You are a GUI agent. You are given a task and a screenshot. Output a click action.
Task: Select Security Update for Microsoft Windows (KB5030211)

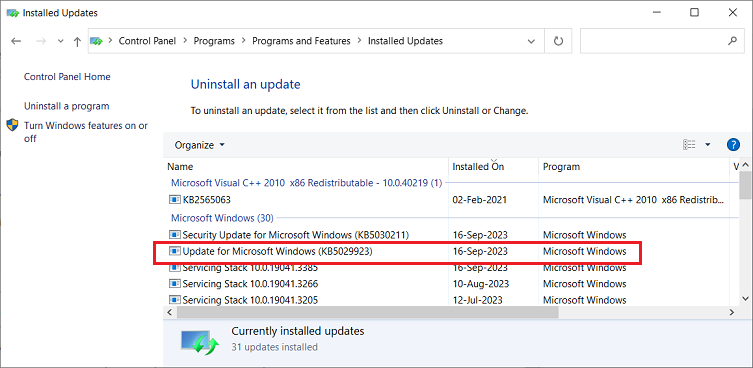click(295, 235)
